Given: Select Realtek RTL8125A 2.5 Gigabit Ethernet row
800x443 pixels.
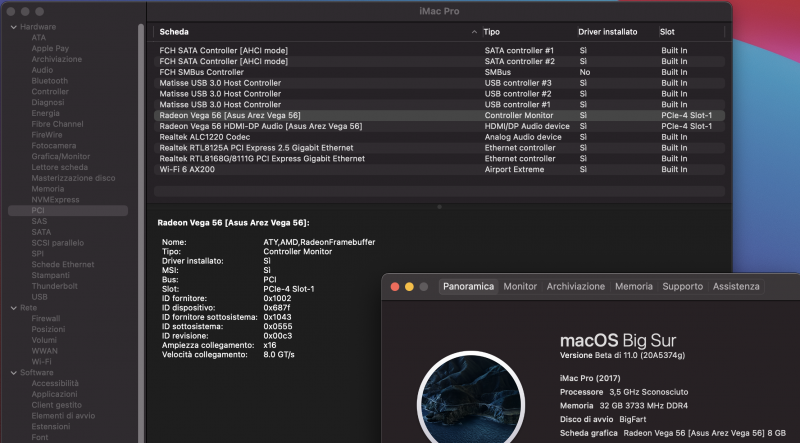Looking at the screenshot, I should point(439,147).
